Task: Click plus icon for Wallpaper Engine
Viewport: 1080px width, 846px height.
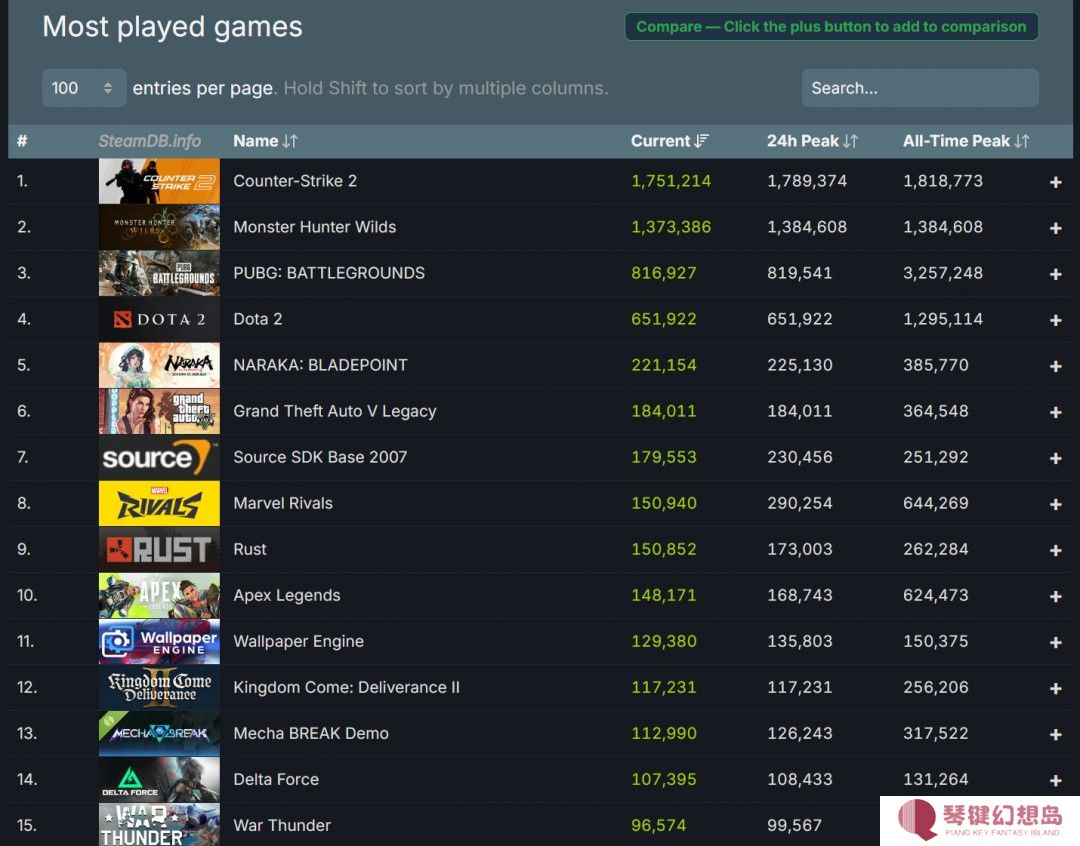Action: pyautogui.click(x=1055, y=642)
